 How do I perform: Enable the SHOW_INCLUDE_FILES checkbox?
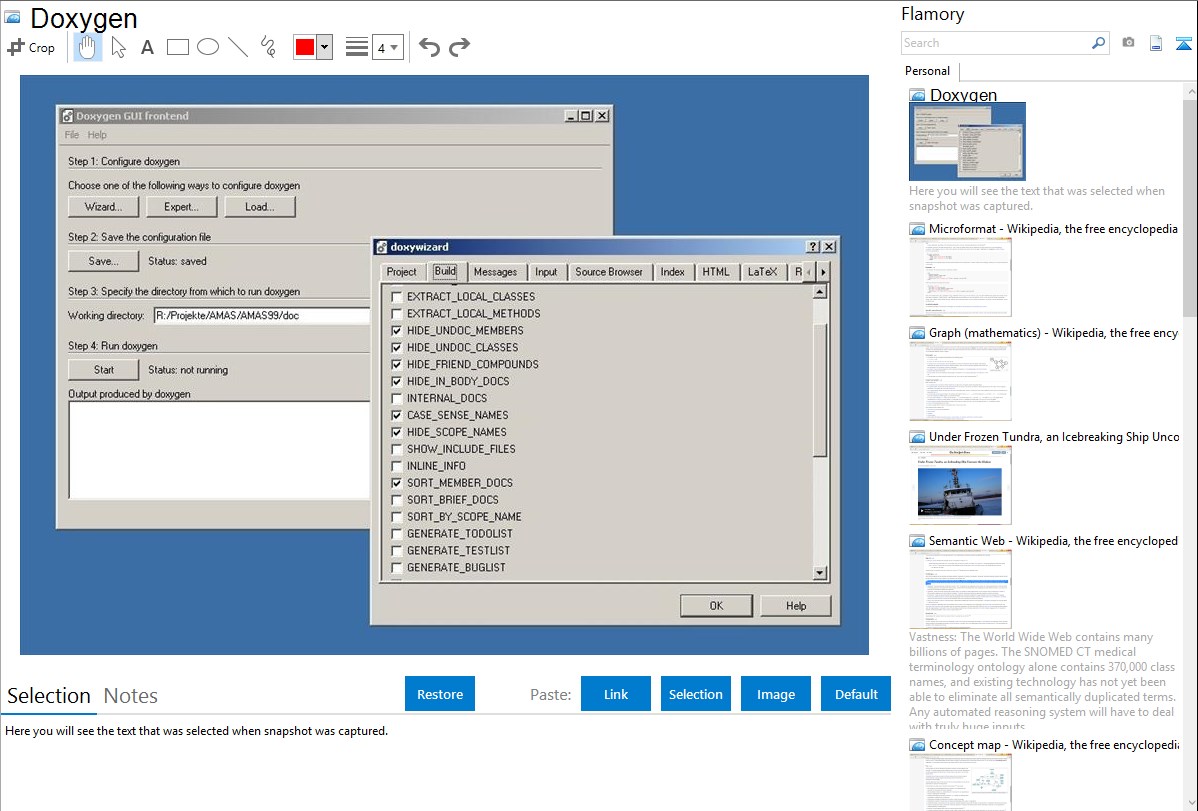click(397, 449)
